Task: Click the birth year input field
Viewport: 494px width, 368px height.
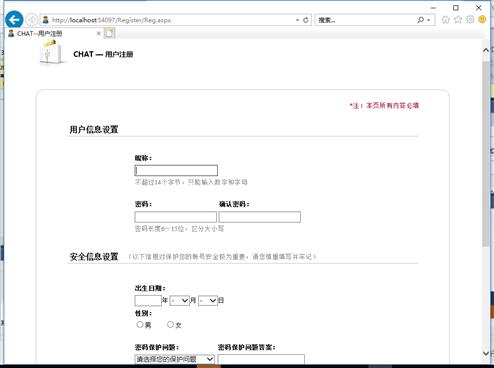Action: coord(148,301)
